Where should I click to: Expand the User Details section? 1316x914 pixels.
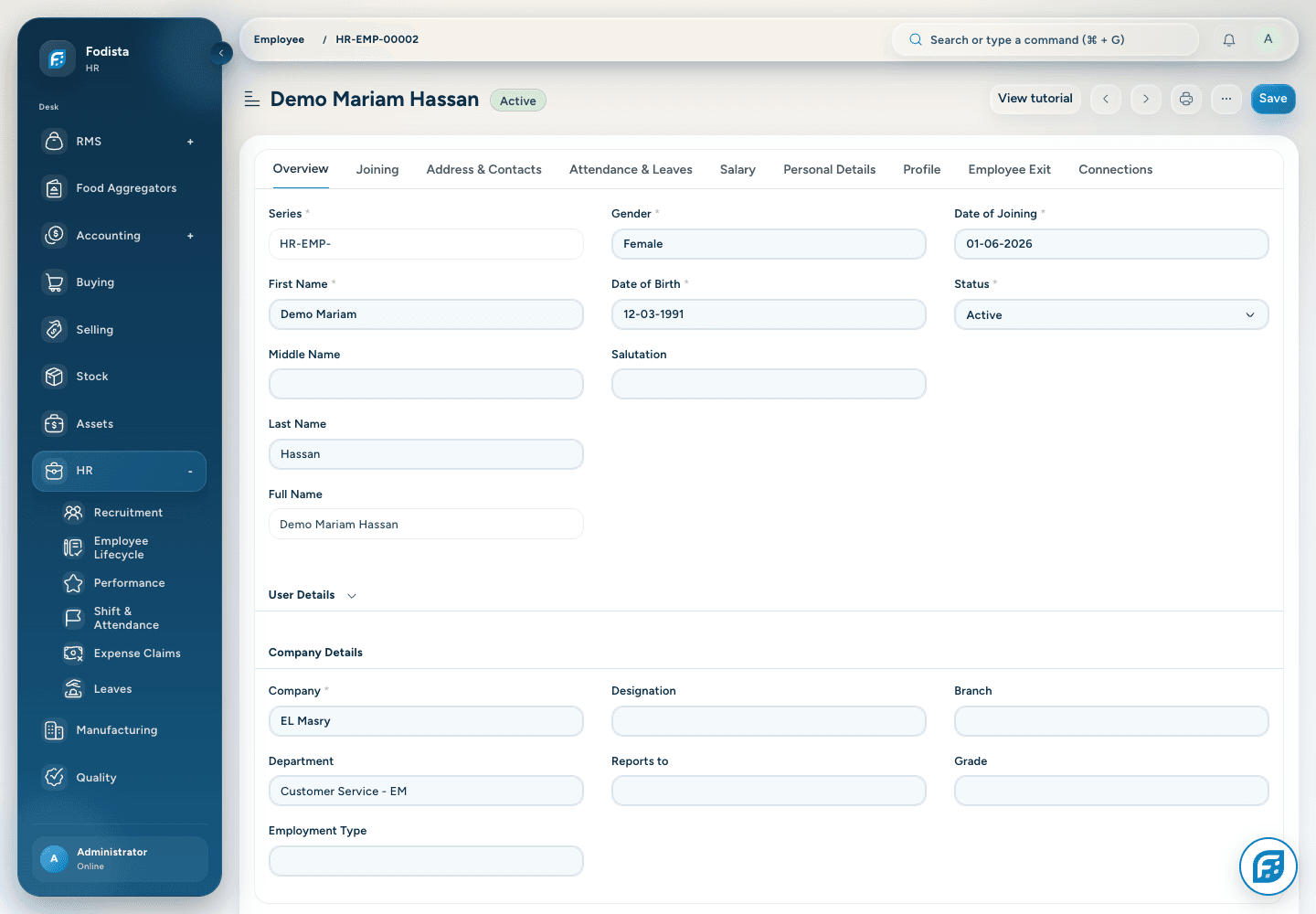pyautogui.click(x=312, y=595)
